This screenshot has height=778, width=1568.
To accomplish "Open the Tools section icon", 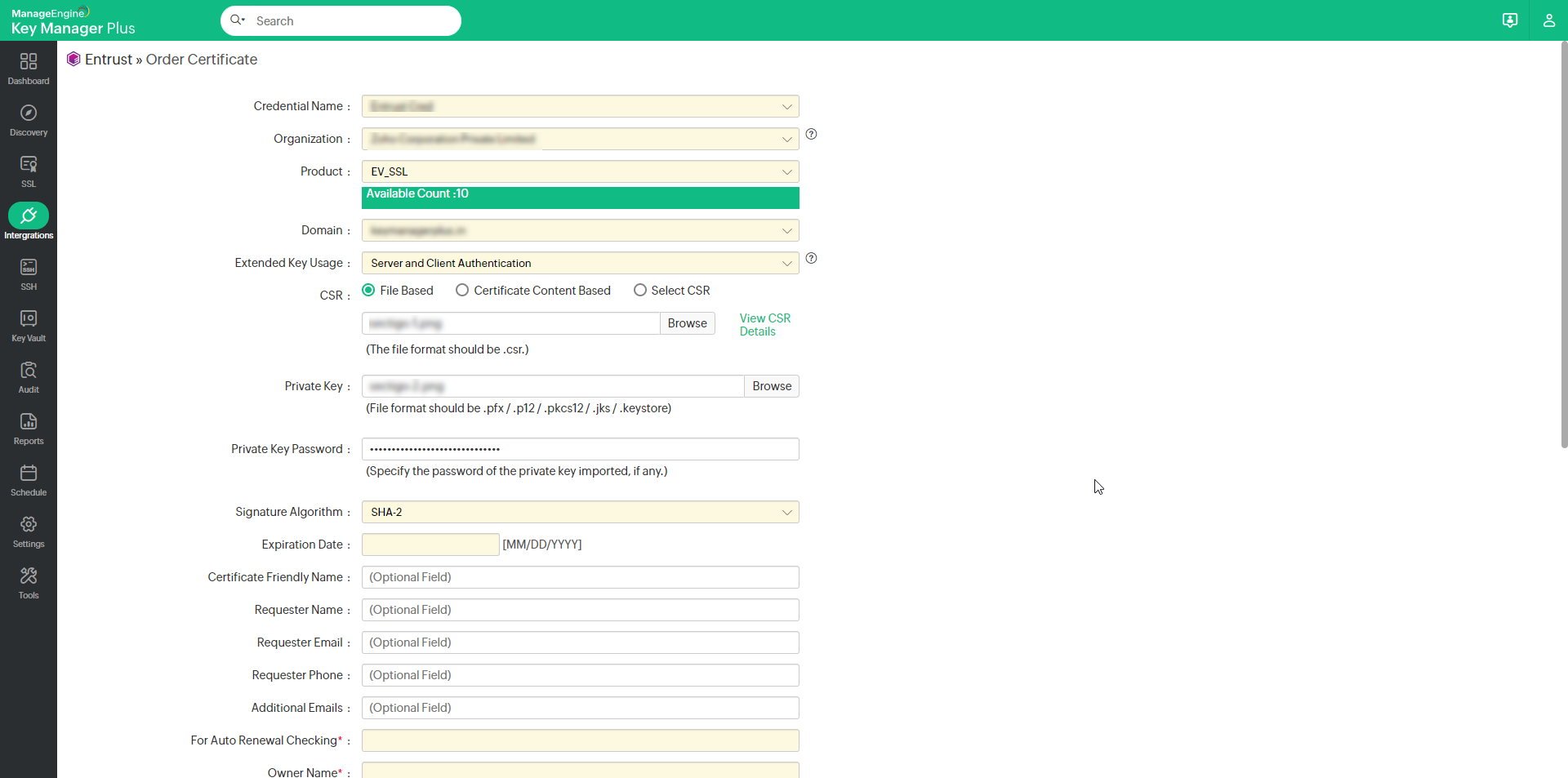I will click(29, 576).
